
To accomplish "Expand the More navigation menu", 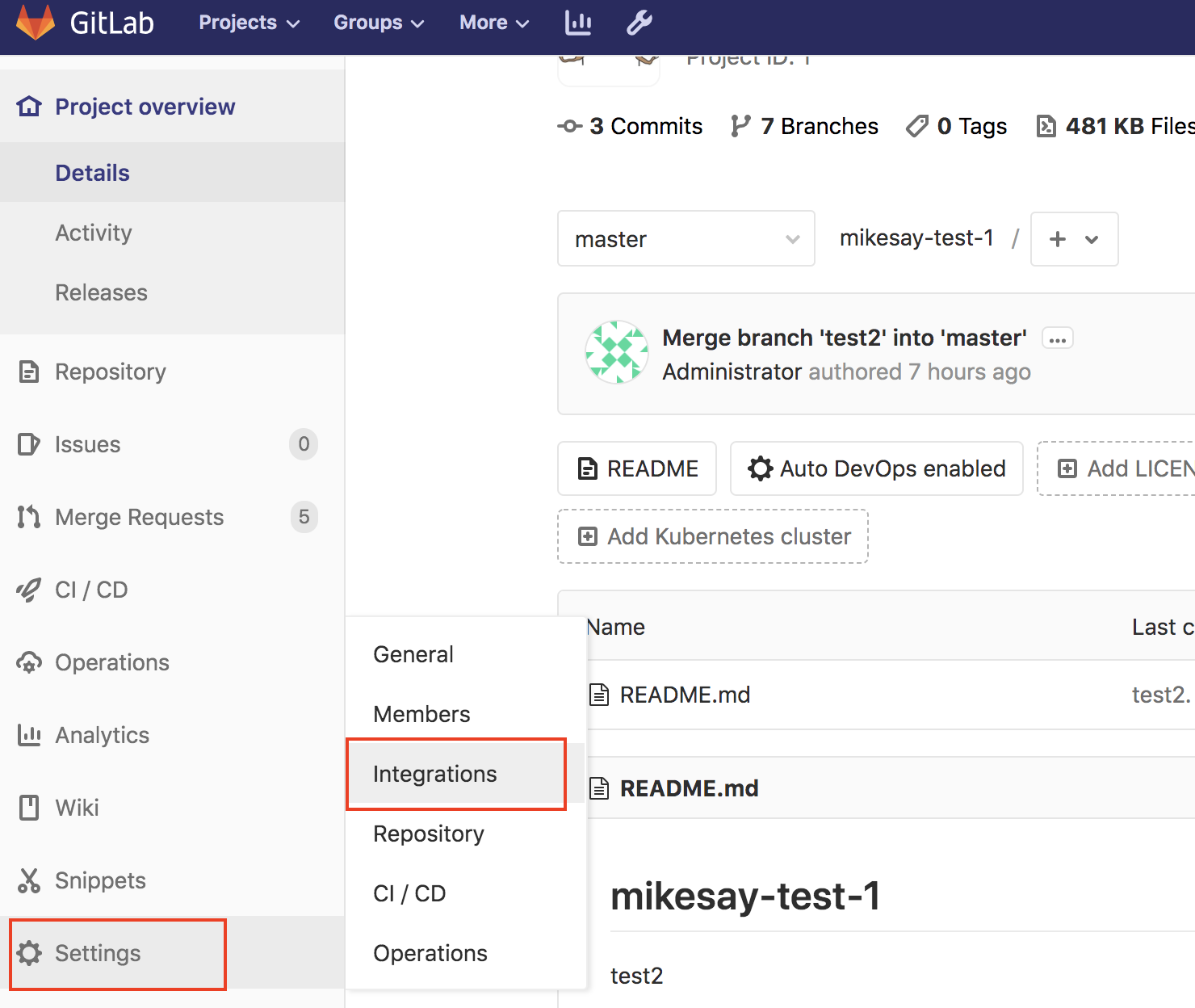I will coord(493,23).
